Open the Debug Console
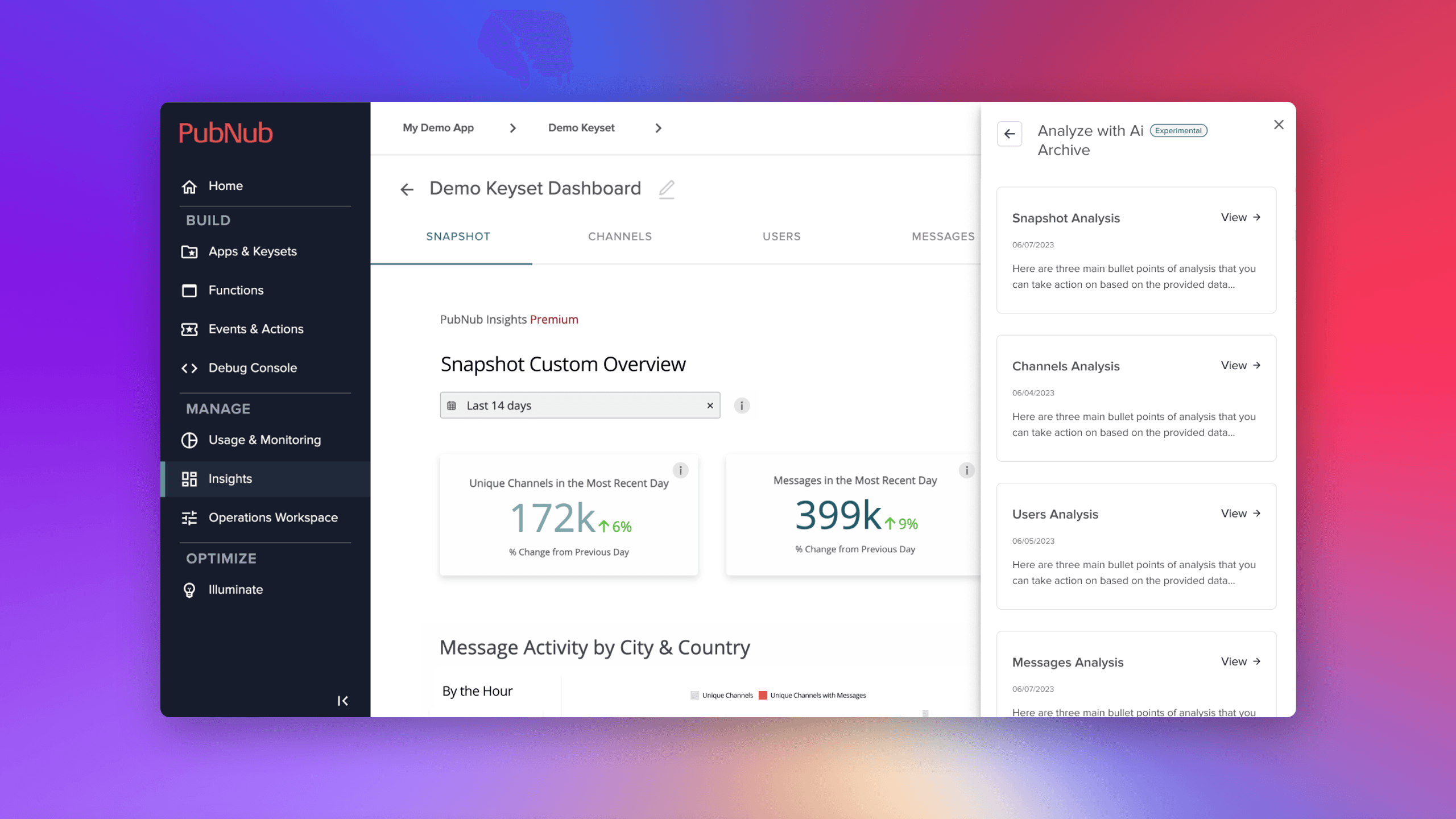1456x819 pixels. 252,368
